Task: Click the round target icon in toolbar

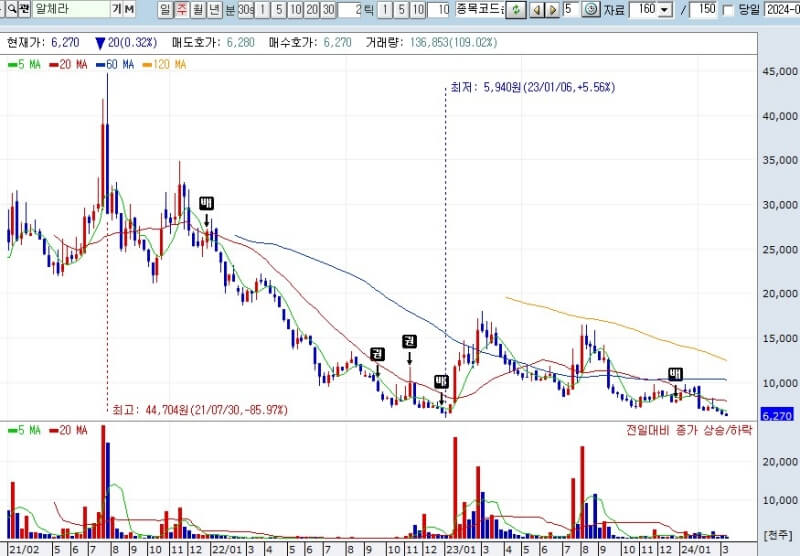Action: click(591, 9)
